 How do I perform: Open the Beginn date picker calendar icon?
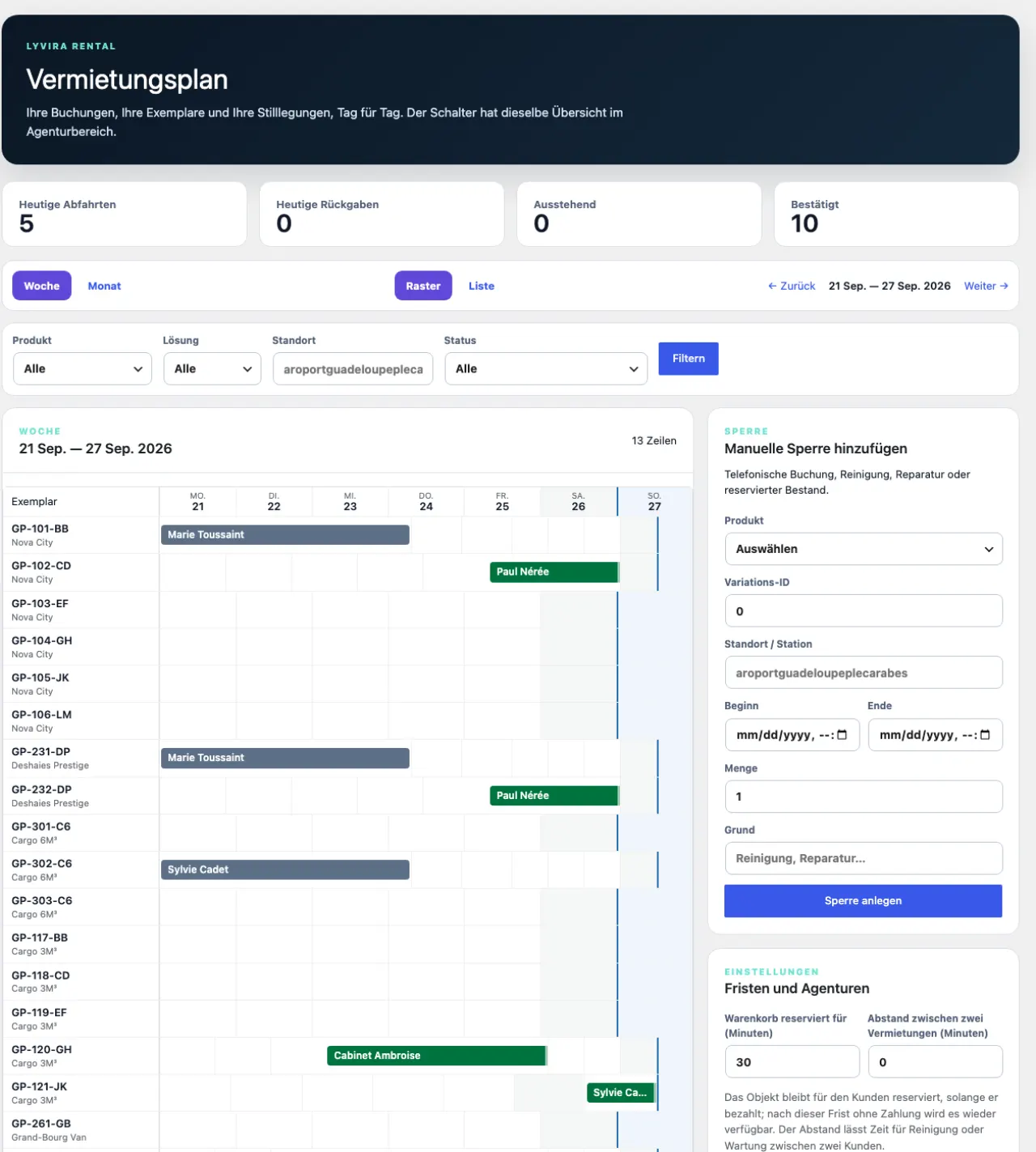(x=842, y=735)
